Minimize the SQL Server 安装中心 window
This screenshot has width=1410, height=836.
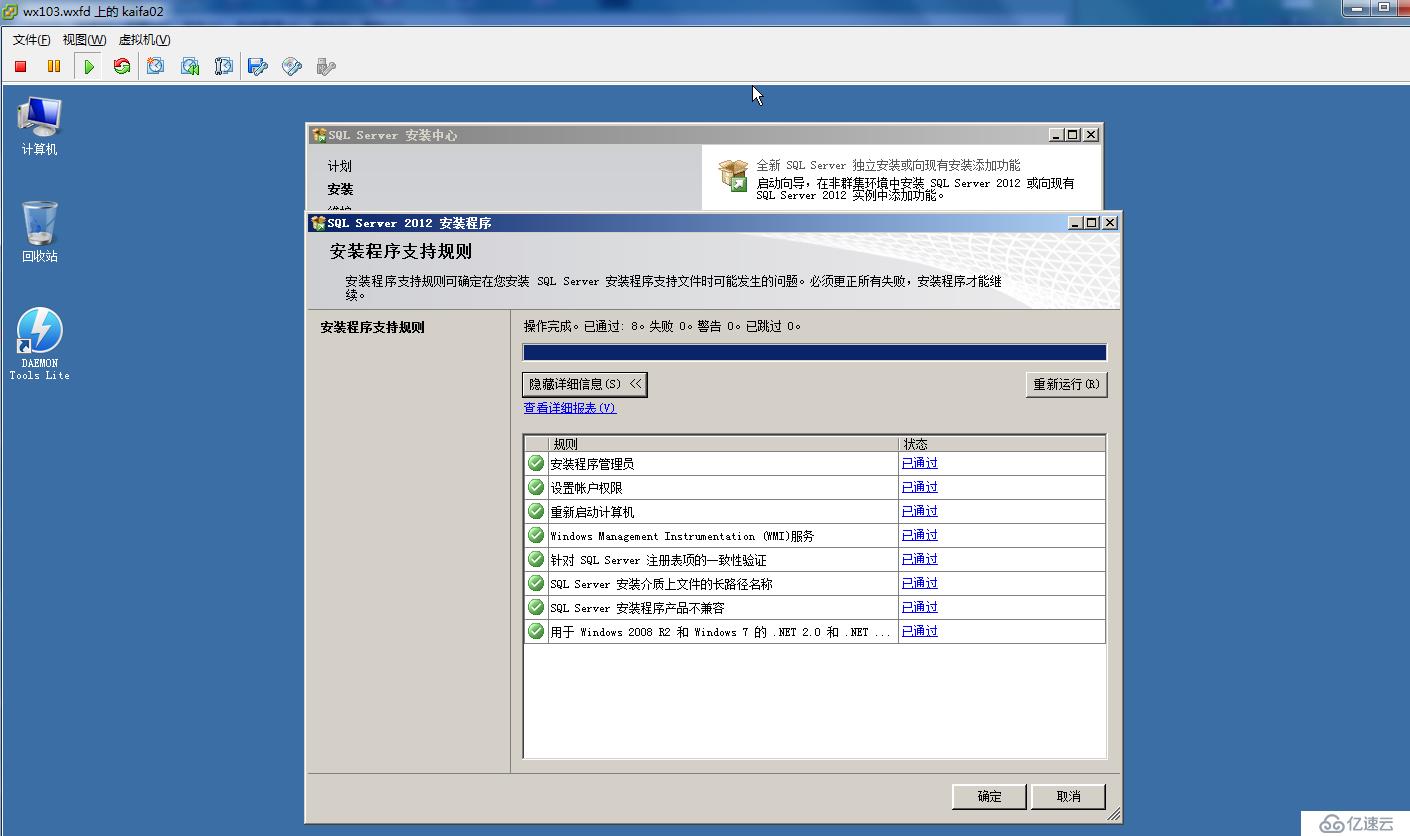click(x=1056, y=135)
